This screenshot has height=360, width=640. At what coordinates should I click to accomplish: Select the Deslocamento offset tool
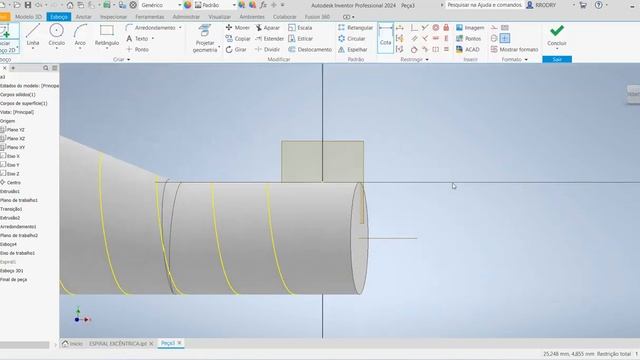tap(310, 49)
